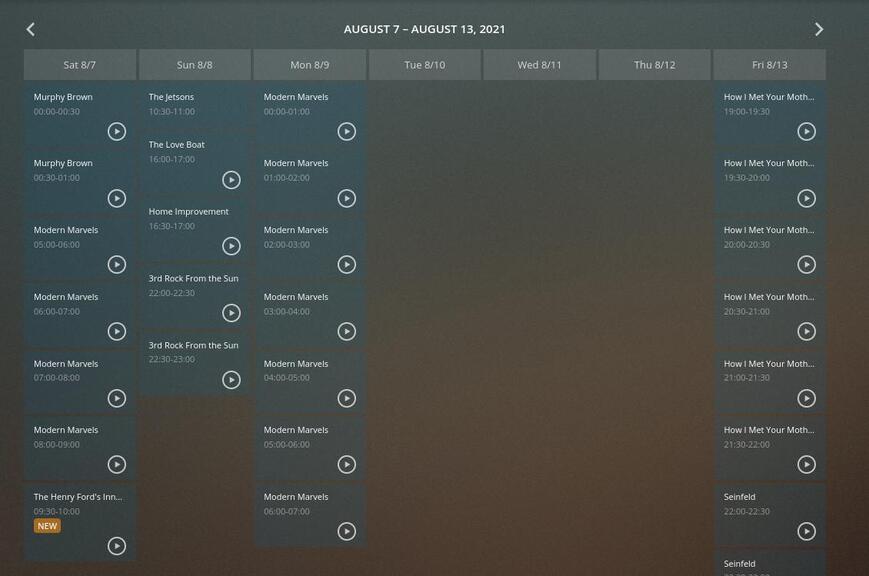Play Seinfeld 22:00-22:30 on Friday

click(x=806, y=532)
